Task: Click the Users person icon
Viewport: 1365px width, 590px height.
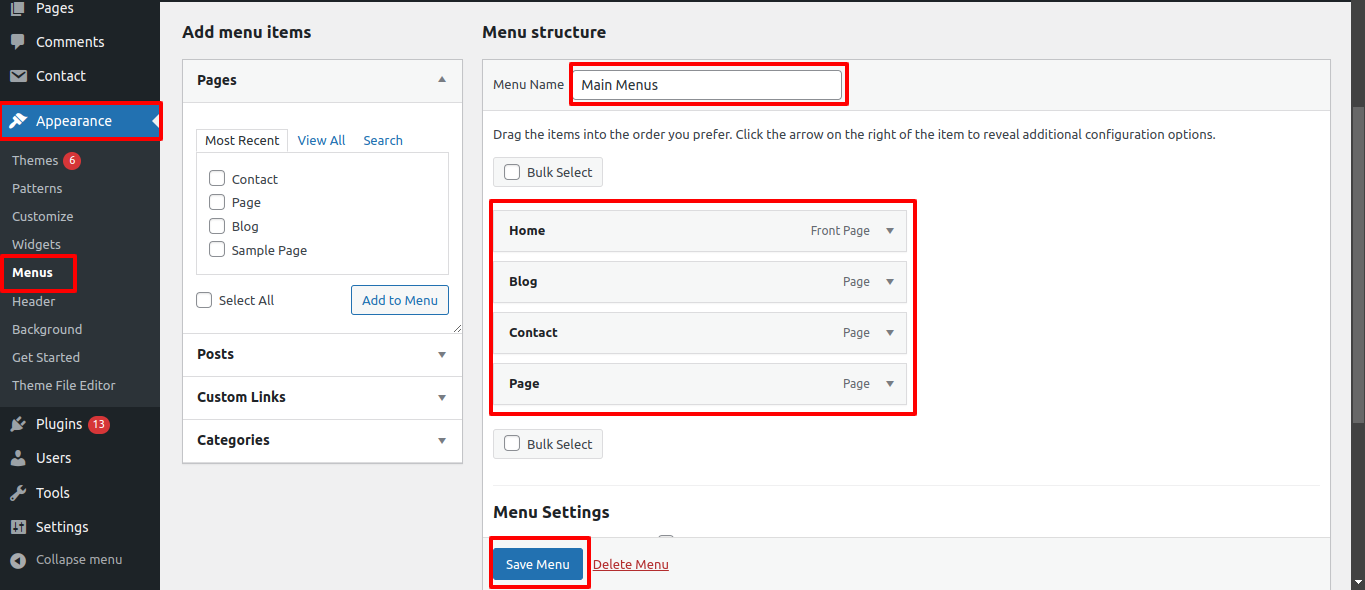Action: (x=18, y=458)
